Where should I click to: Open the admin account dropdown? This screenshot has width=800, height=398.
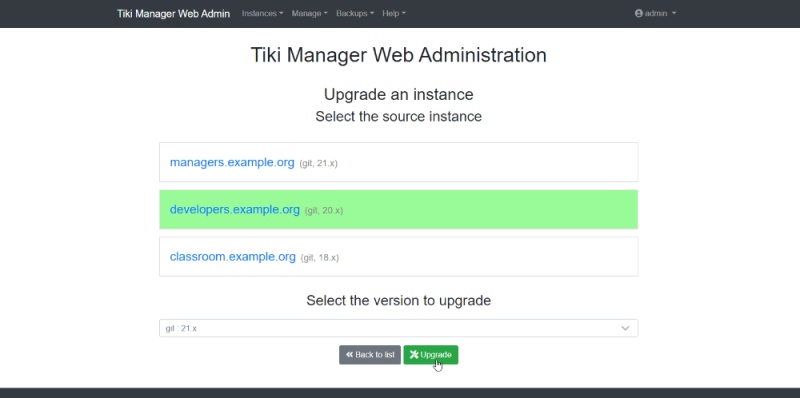655,13
